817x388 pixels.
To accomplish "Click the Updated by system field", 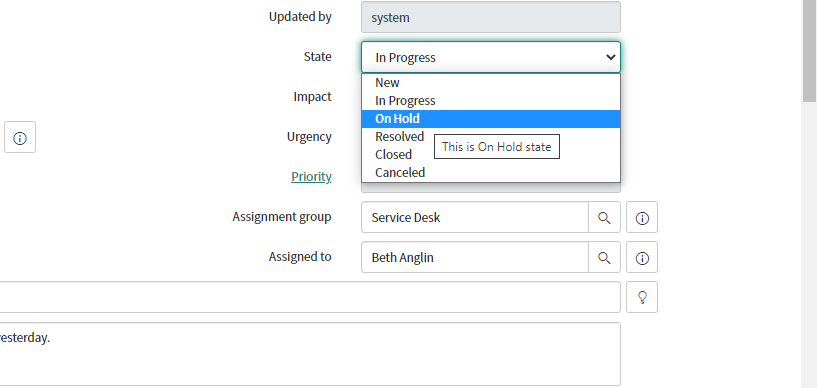I will [x=491, y=17].
